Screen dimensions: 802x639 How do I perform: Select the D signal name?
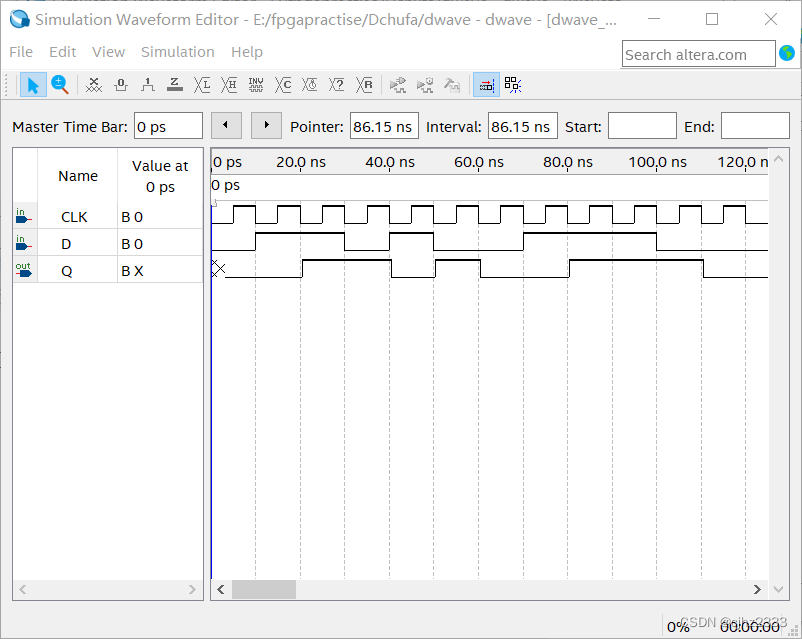click(66, 244)
